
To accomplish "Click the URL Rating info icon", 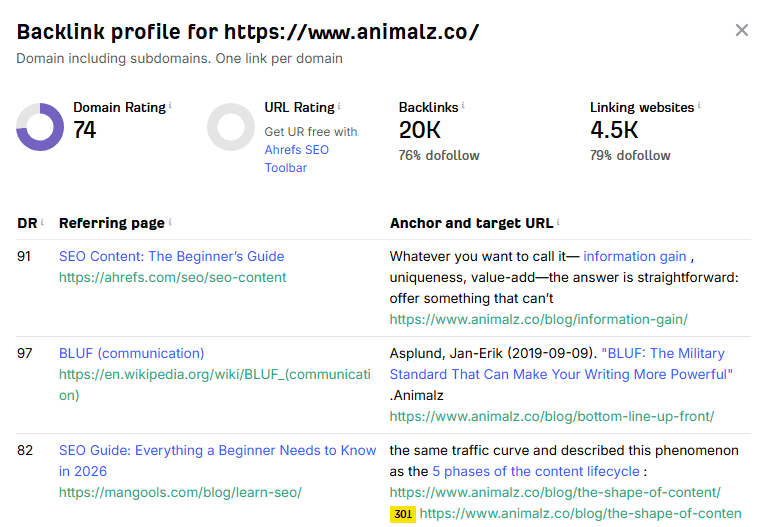I will point(339,105).
